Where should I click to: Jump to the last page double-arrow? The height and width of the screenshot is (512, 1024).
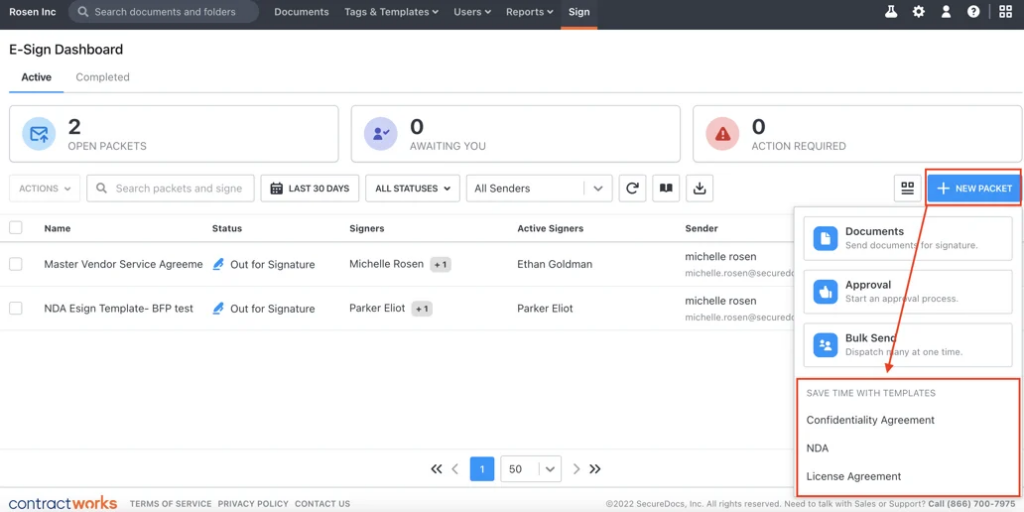pos(595,469)
